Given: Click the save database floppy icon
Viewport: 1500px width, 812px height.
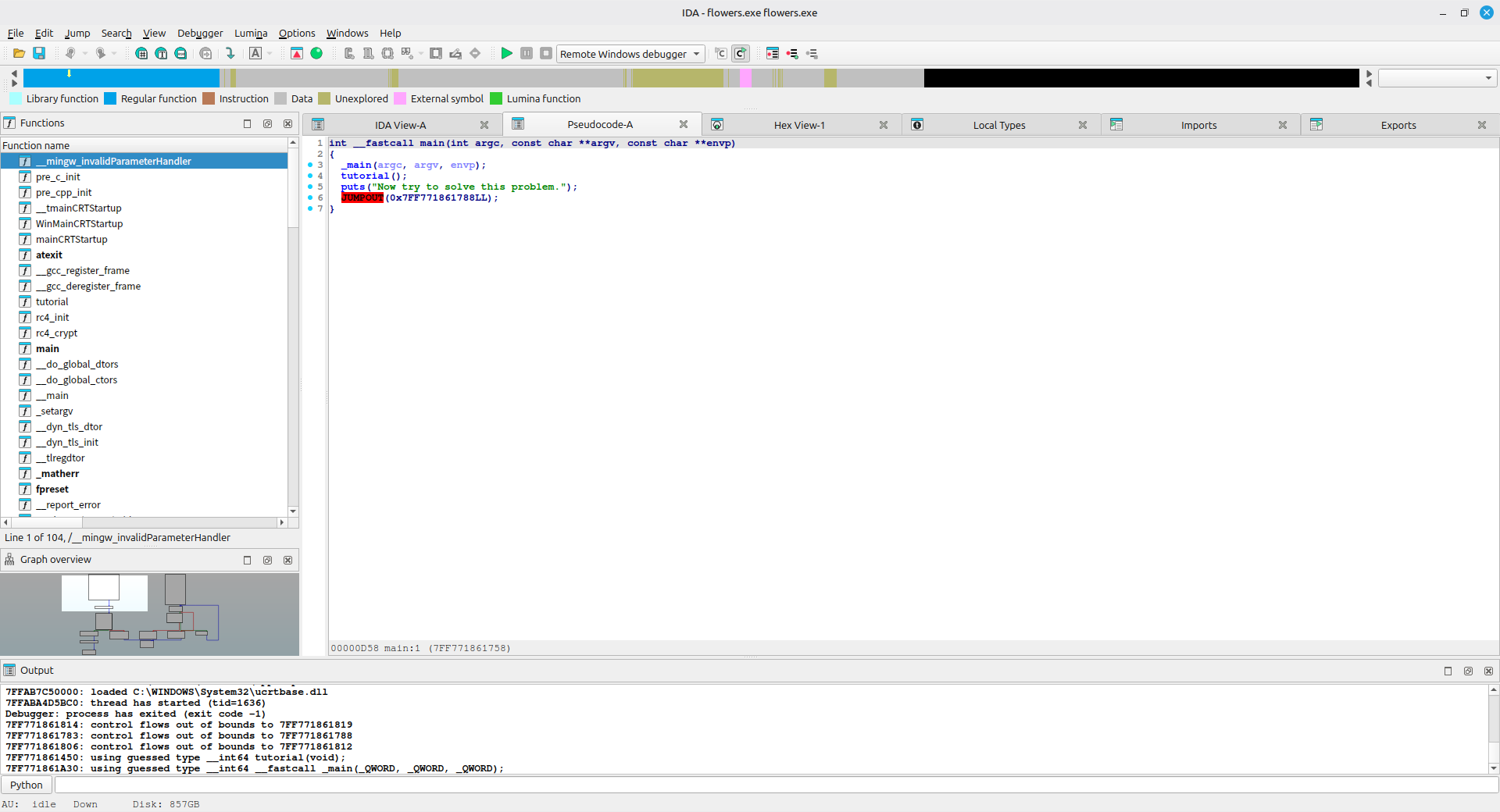Looking at the screenshot, I should 39,54.
